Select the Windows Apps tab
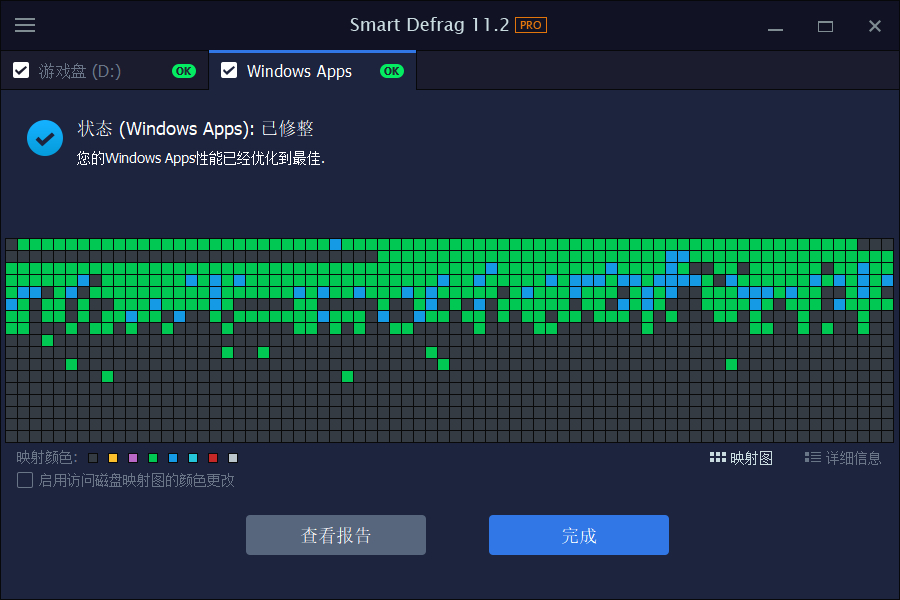The image size is (900, 600). [313, 71]
